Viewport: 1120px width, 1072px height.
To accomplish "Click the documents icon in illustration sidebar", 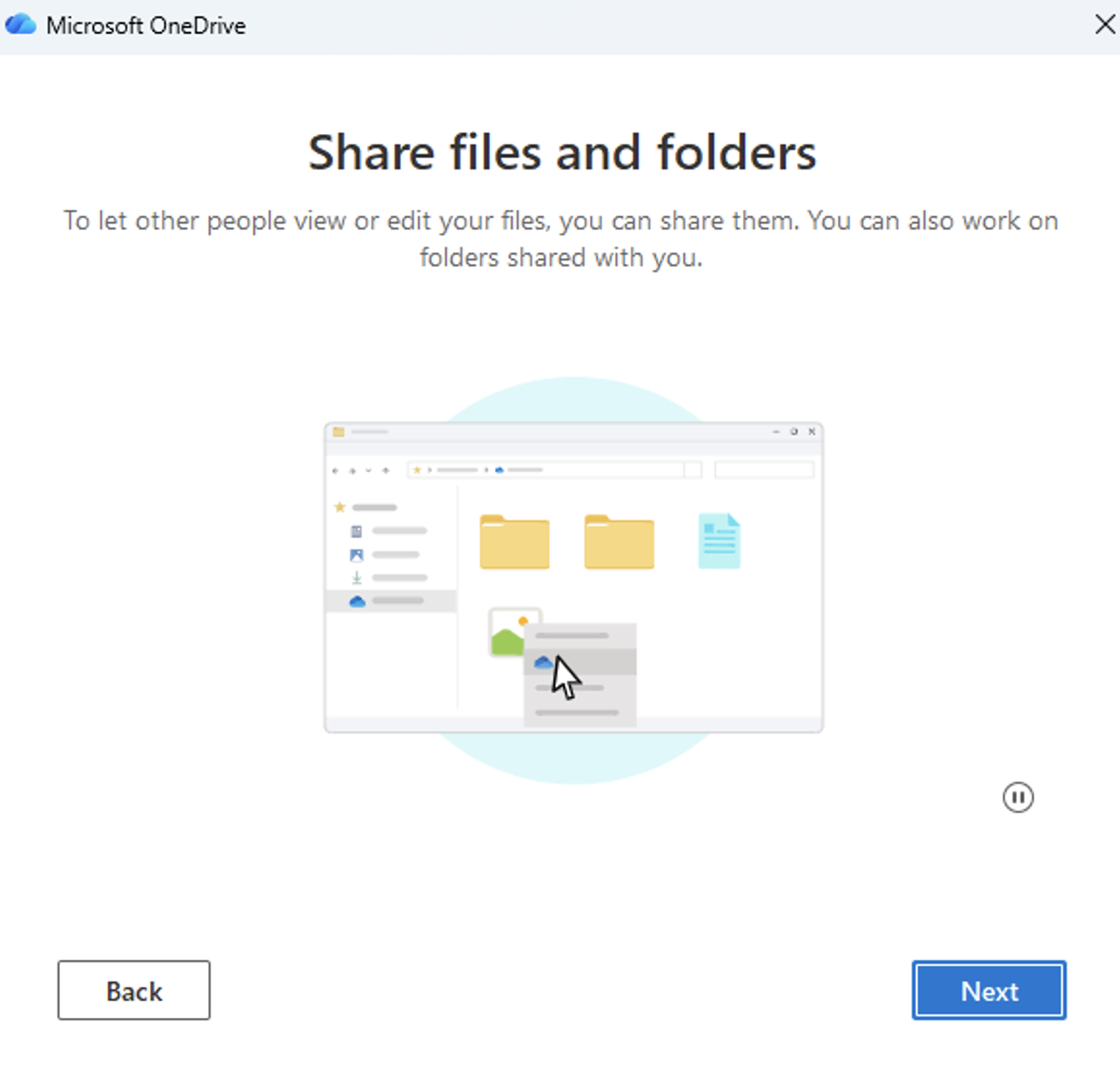I will point(356,531).
